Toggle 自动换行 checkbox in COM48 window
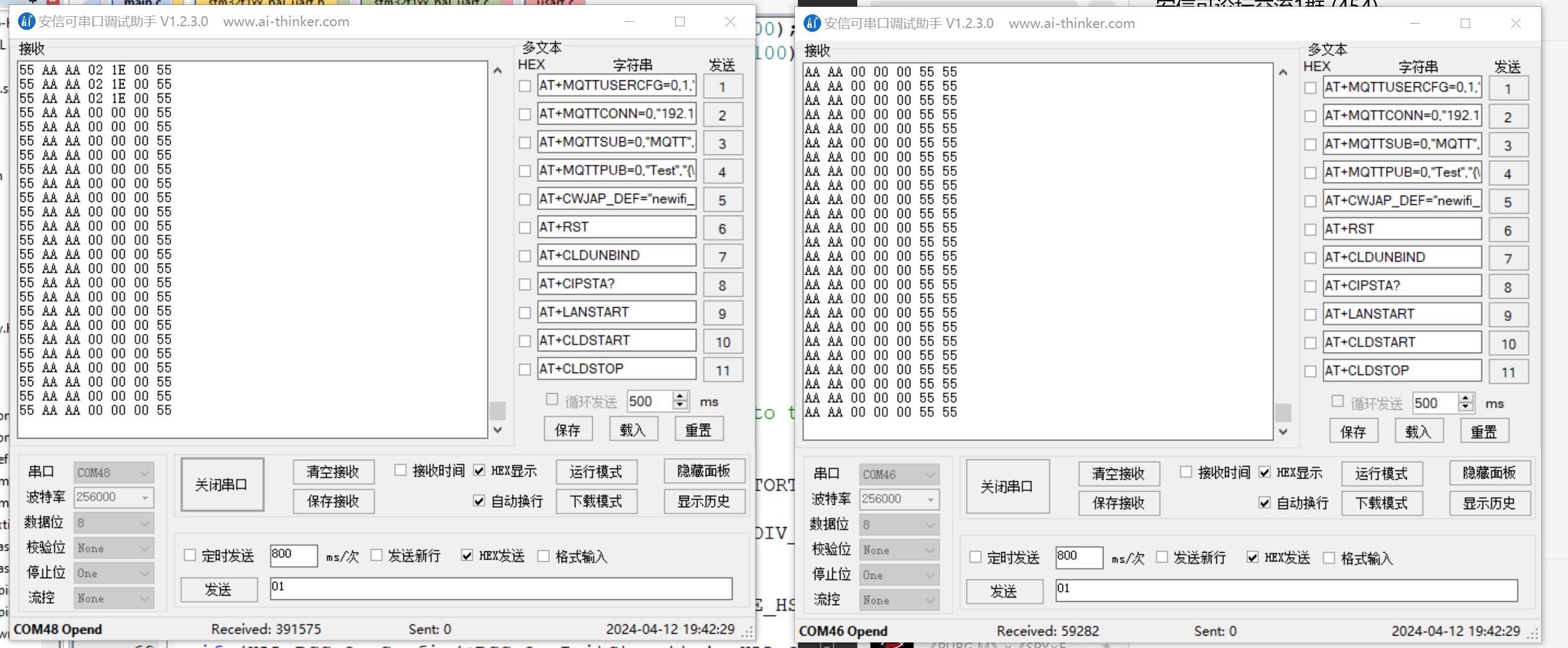 479,501
